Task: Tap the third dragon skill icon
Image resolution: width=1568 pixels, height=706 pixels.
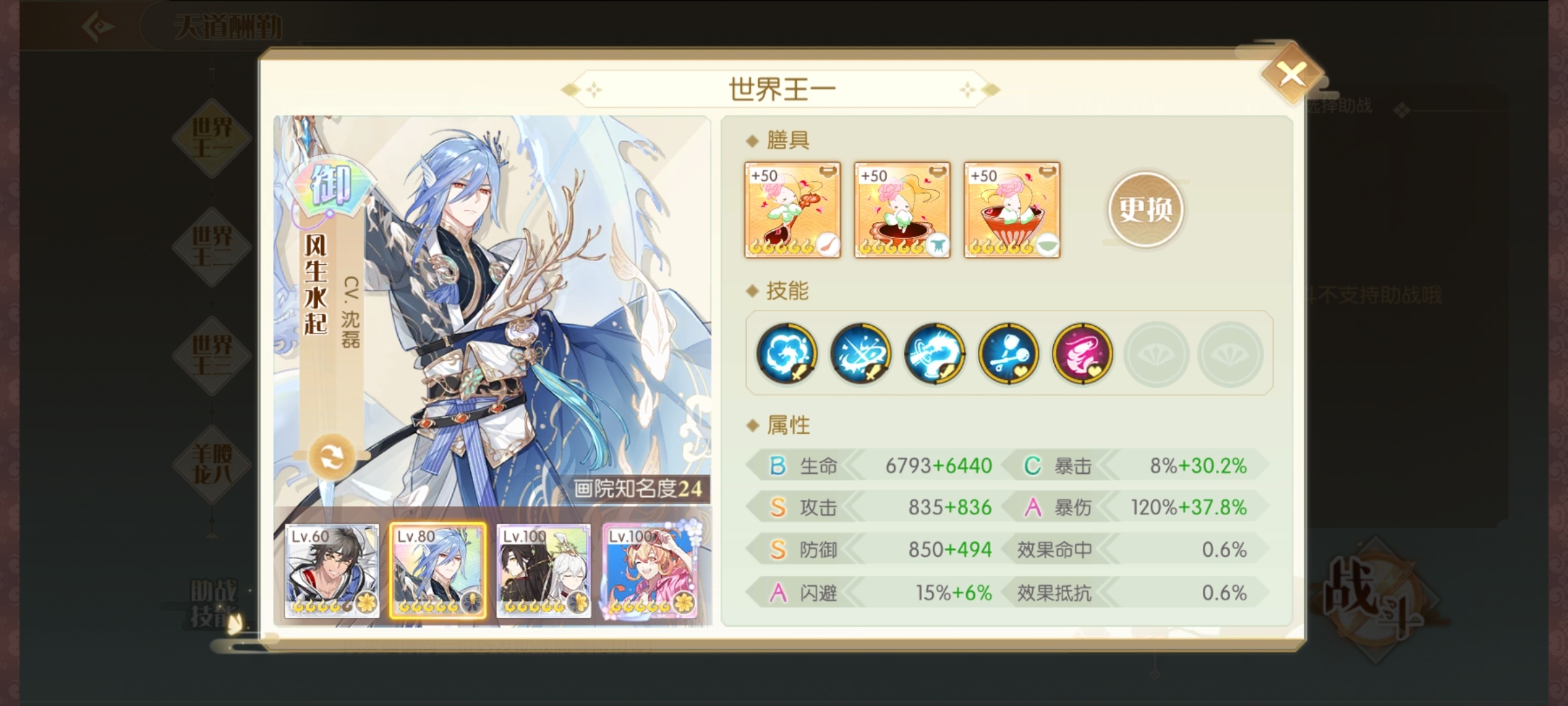Action: coord(934,354)
